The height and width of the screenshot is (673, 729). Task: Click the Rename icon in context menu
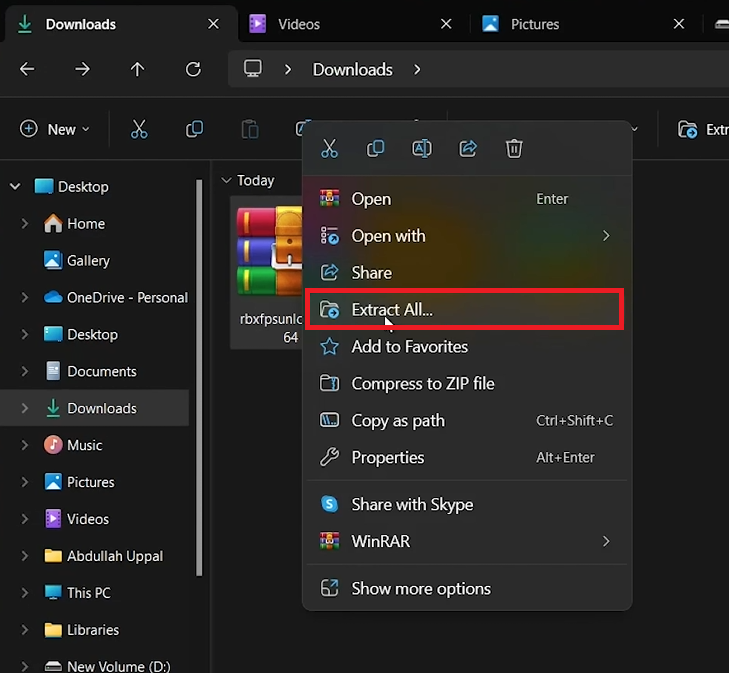pos(422,149)
